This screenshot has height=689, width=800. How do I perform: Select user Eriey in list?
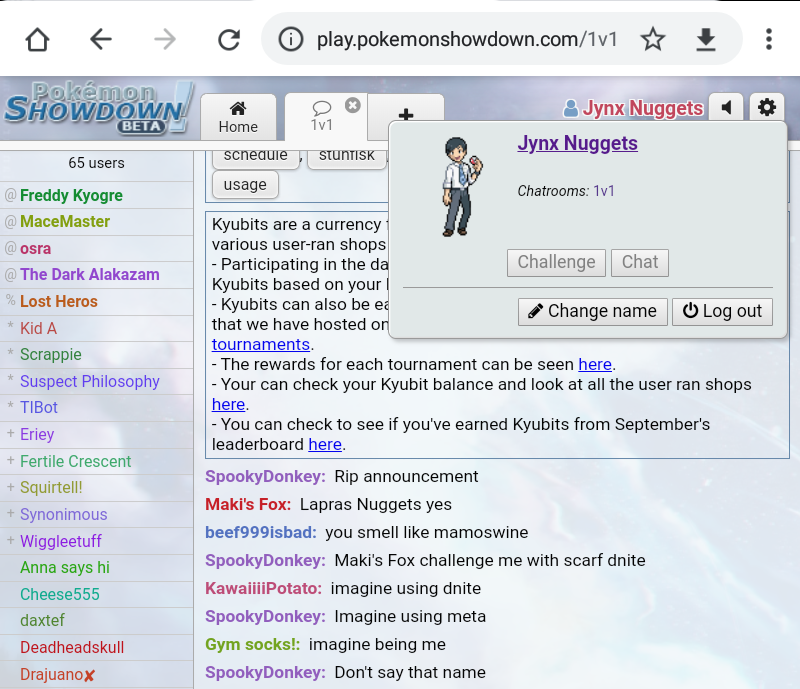tap(96, 434)
